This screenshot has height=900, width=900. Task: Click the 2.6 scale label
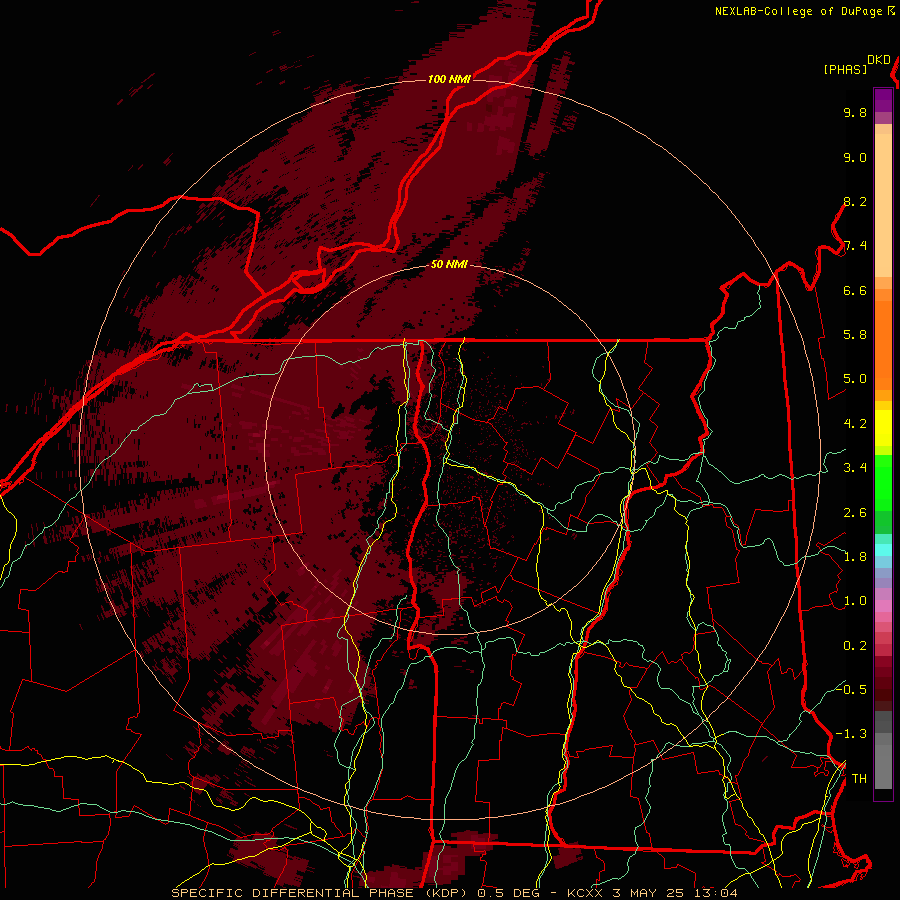click(855, 513)
